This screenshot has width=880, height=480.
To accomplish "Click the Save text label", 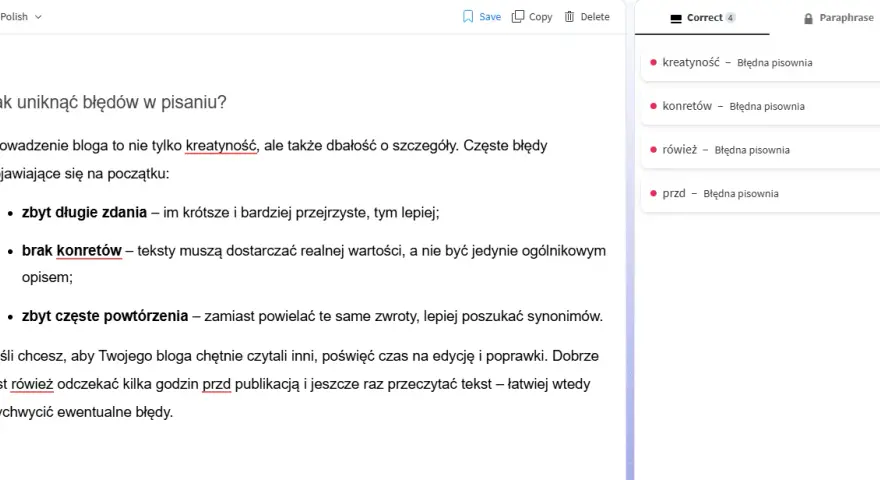I will tap(490, 17).
